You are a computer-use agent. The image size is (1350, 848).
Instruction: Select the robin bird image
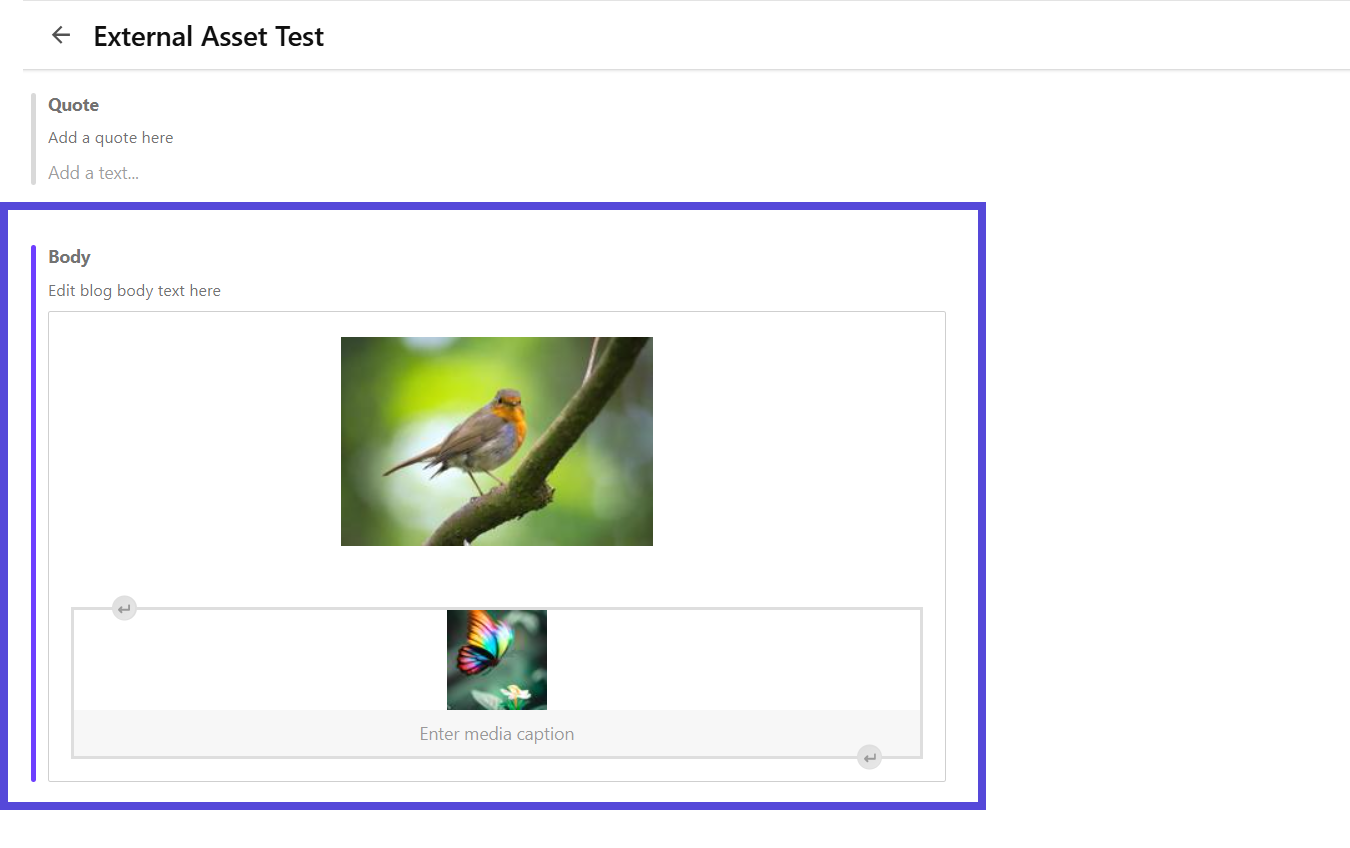497,441
